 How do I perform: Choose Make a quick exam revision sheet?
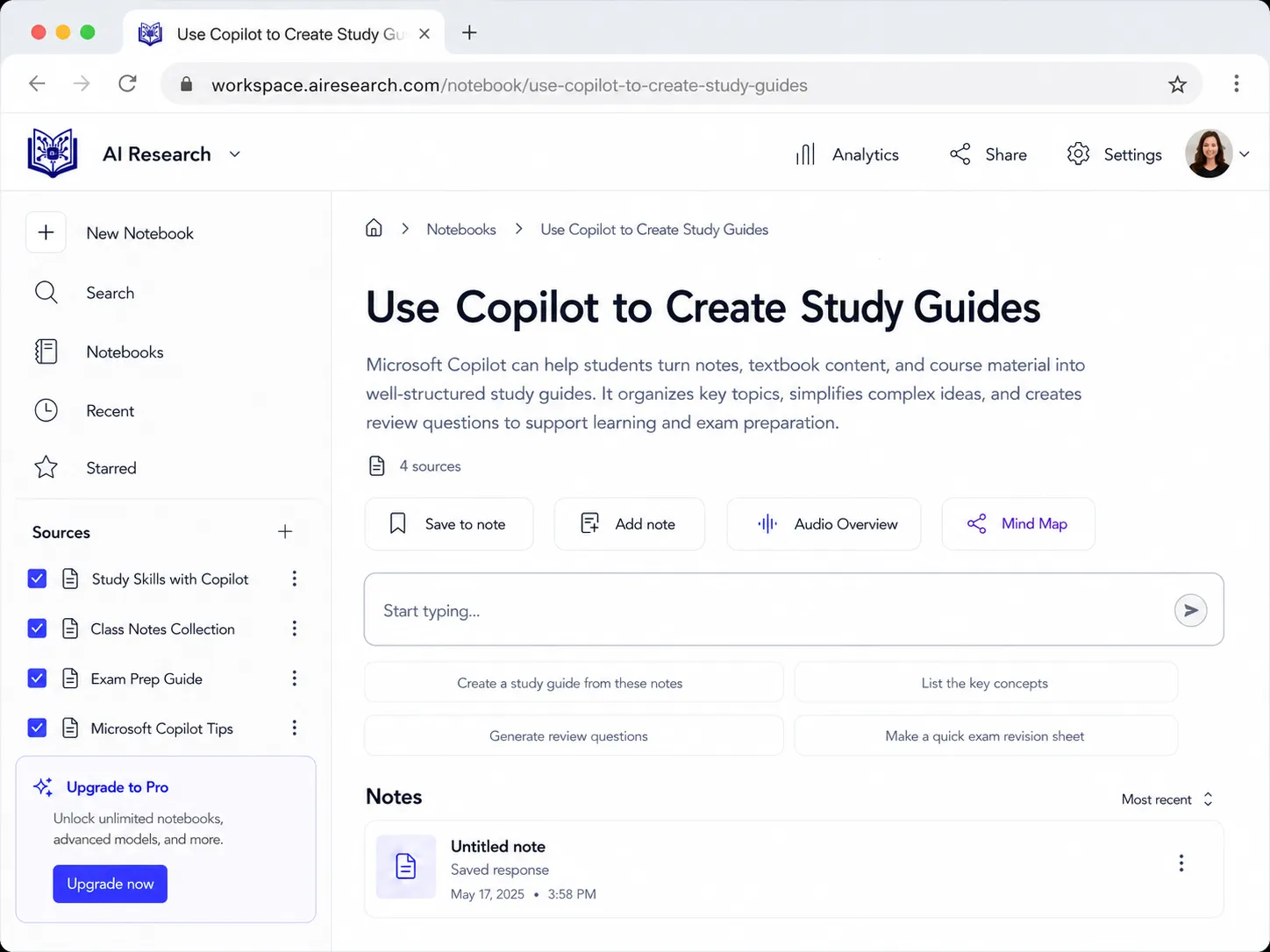click(x=986, y=736)
